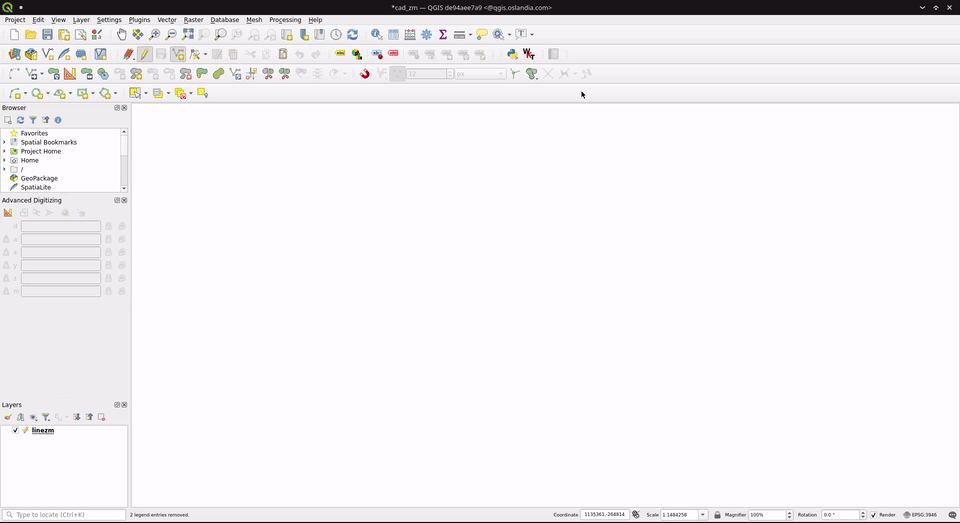Enable the Advanced Digitizing construction tools icon
The height and width of the screenshot is (523, 960).
coord(8,213)
